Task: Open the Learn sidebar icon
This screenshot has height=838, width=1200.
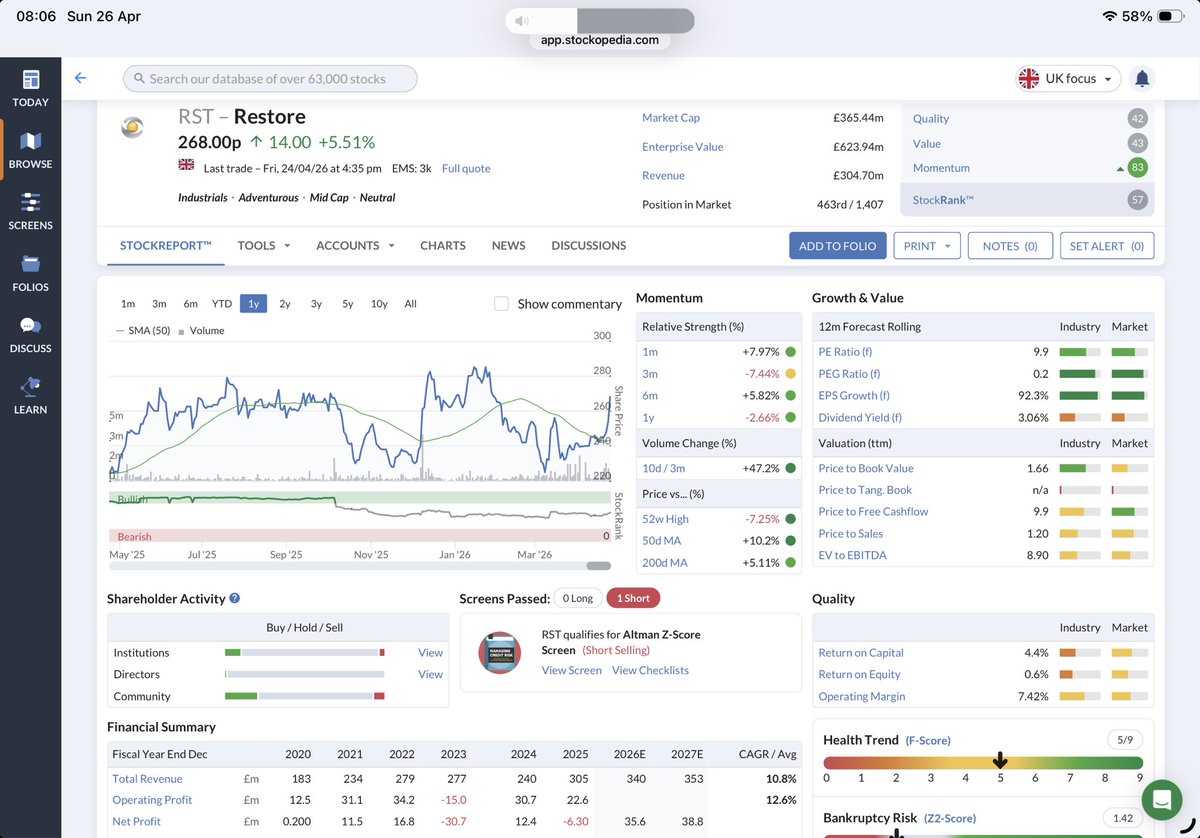Action: (30, 387)
